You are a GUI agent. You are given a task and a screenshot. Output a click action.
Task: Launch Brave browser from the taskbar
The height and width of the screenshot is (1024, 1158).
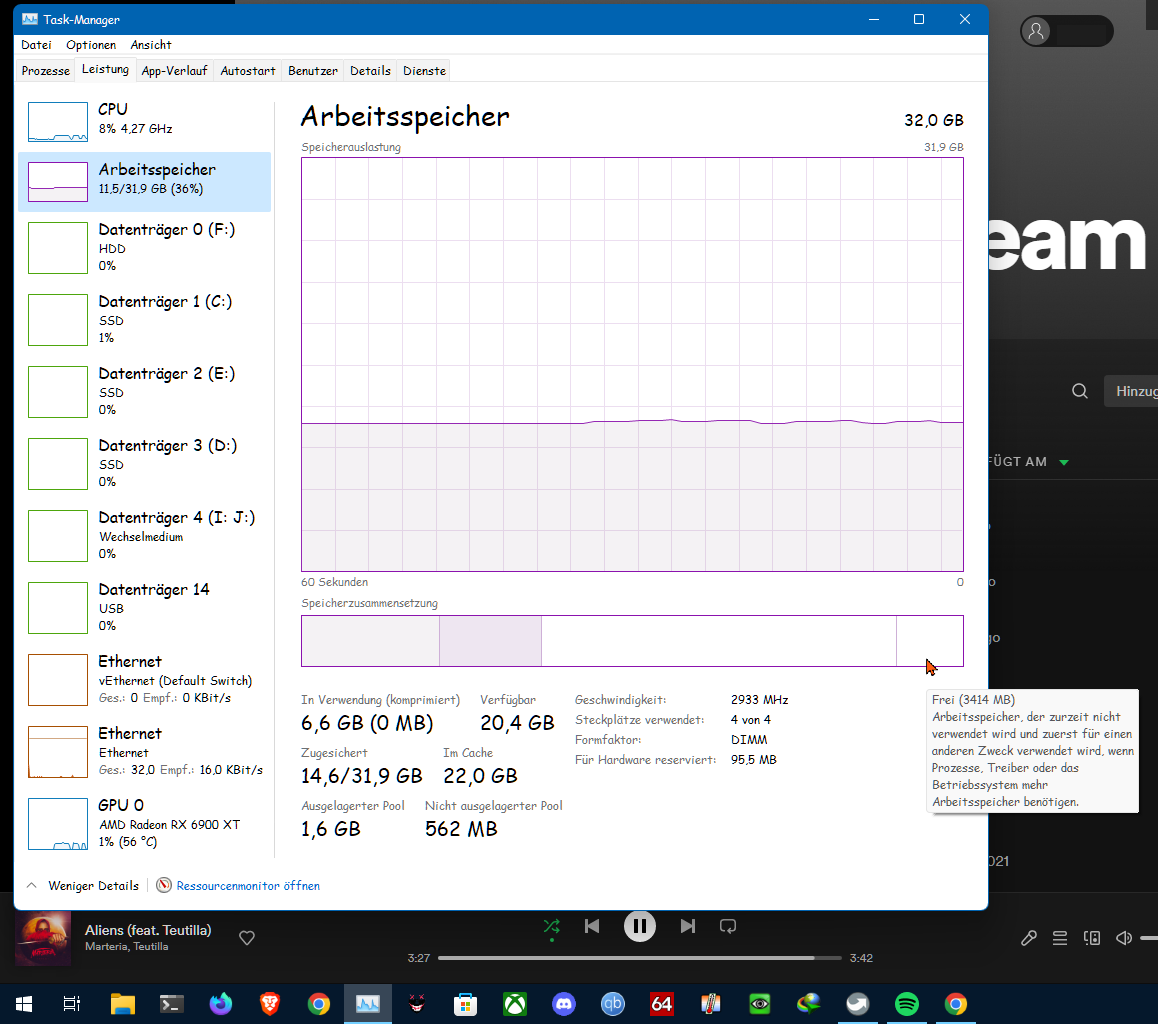point(270,1004)
